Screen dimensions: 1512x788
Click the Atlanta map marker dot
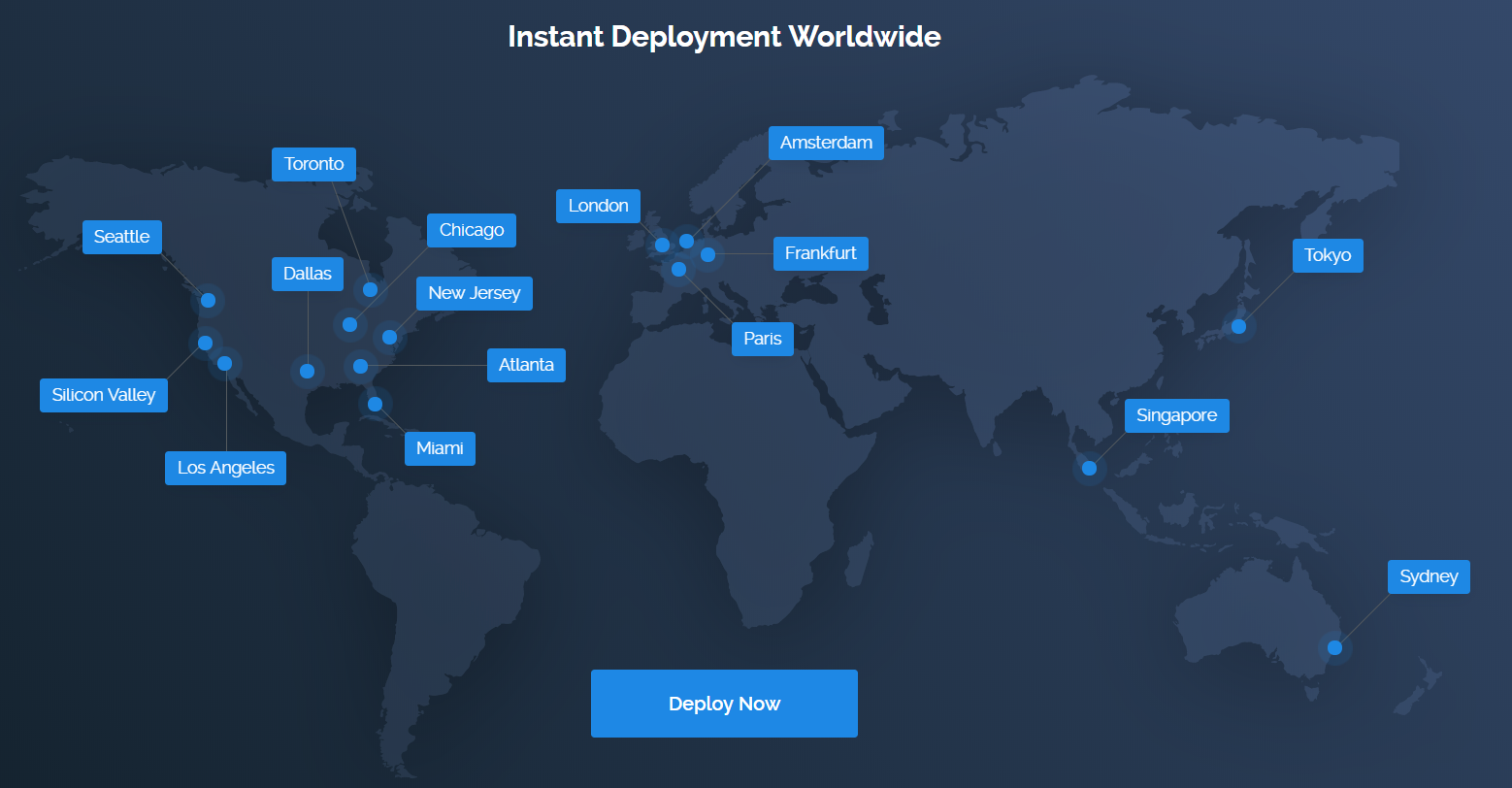pos(360,366)
